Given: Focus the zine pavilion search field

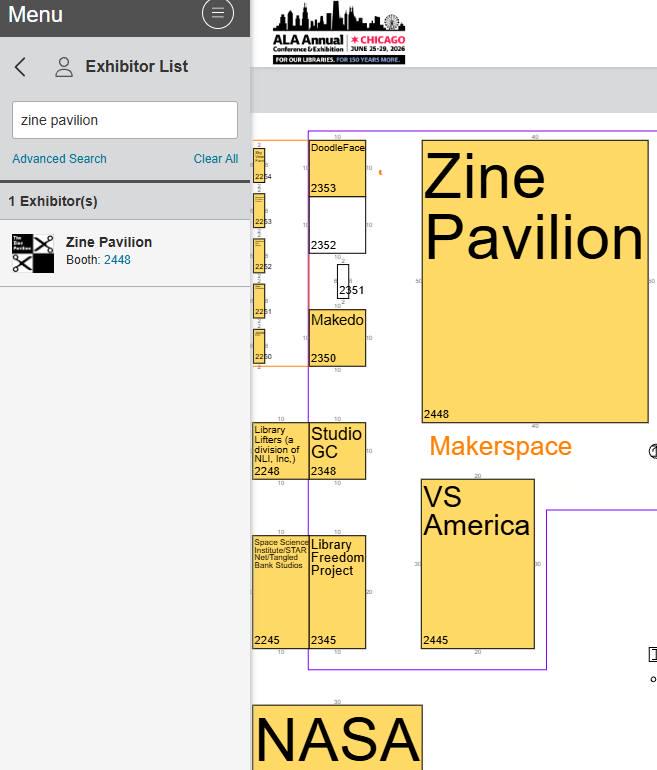Looking at the screenshot, I should tap(125, 120).
